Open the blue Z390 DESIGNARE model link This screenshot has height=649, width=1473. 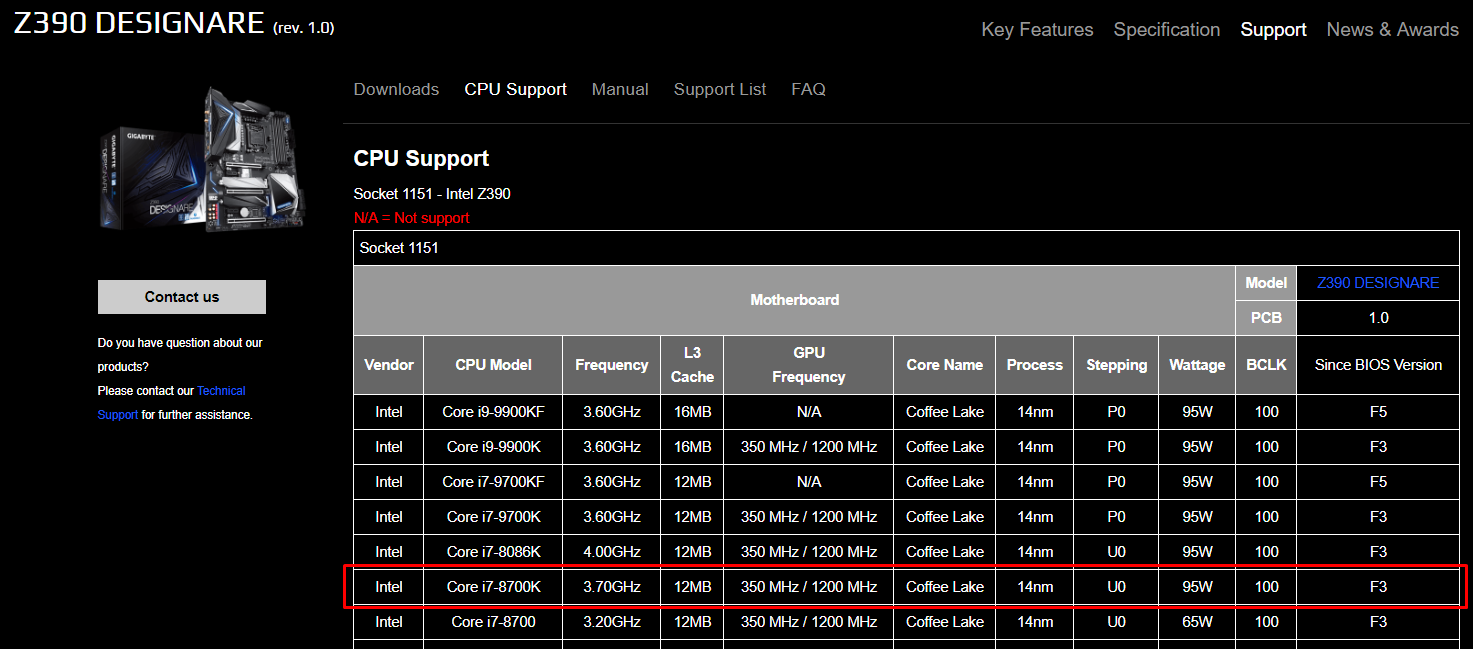(1378, 283)
